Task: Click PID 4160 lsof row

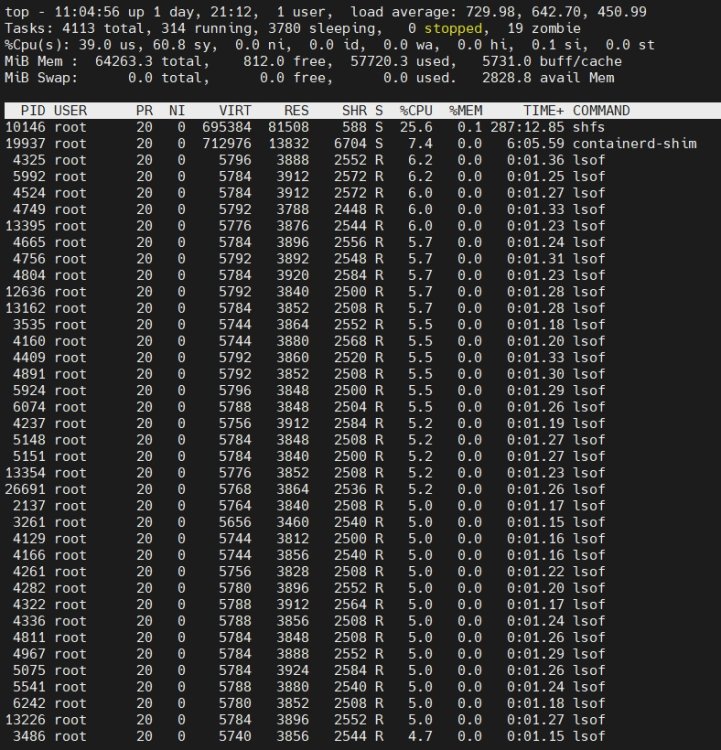Action: (305, 341)
